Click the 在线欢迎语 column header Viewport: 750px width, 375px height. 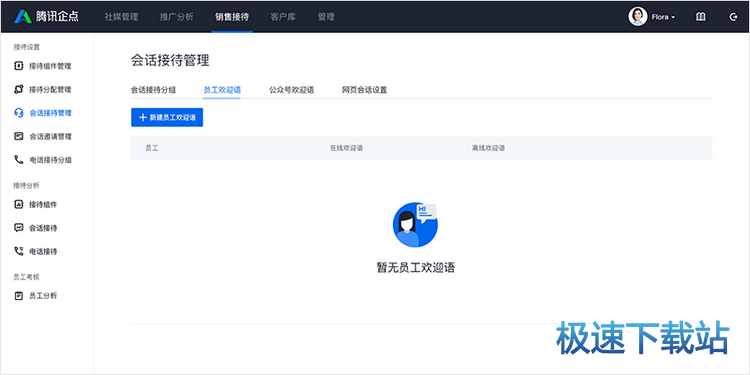tap(346, 148)
